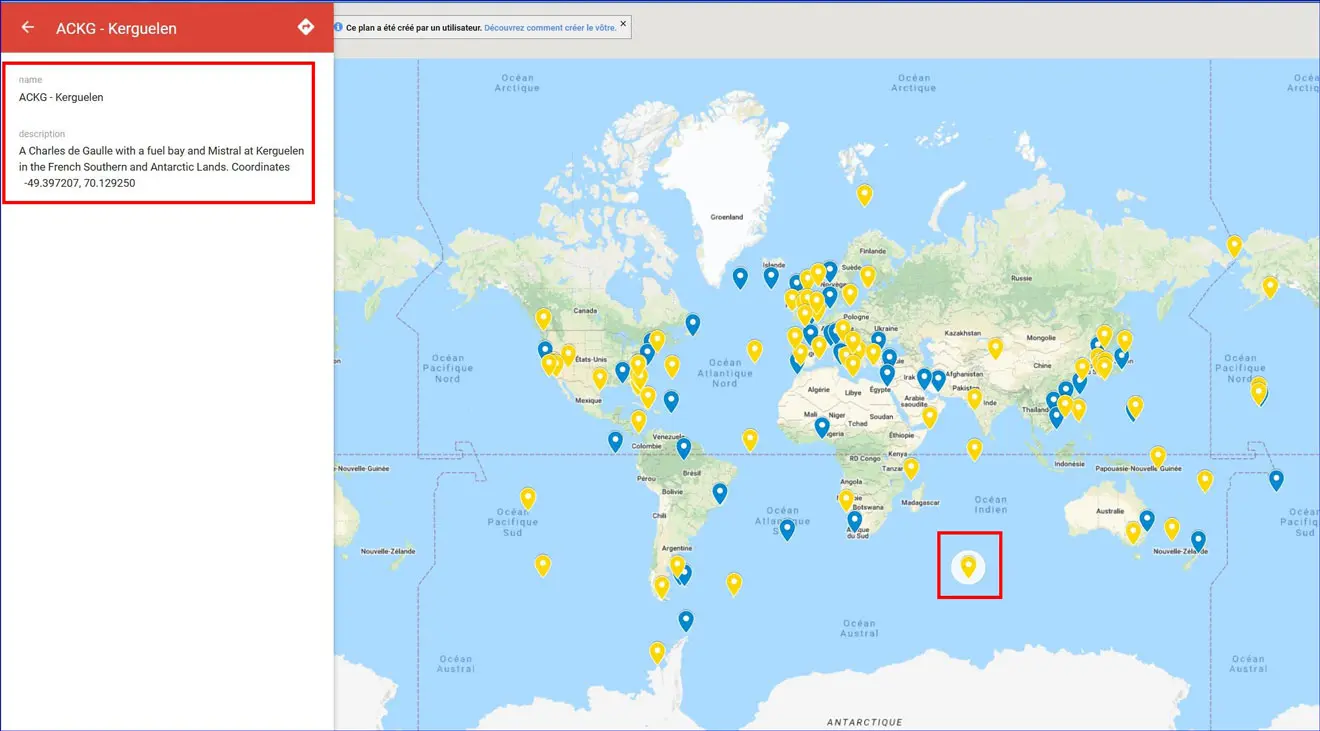The height and width of the screenshot is (731, 1320).
Task: Select yellow pin in western Canada
Action: 543,319
